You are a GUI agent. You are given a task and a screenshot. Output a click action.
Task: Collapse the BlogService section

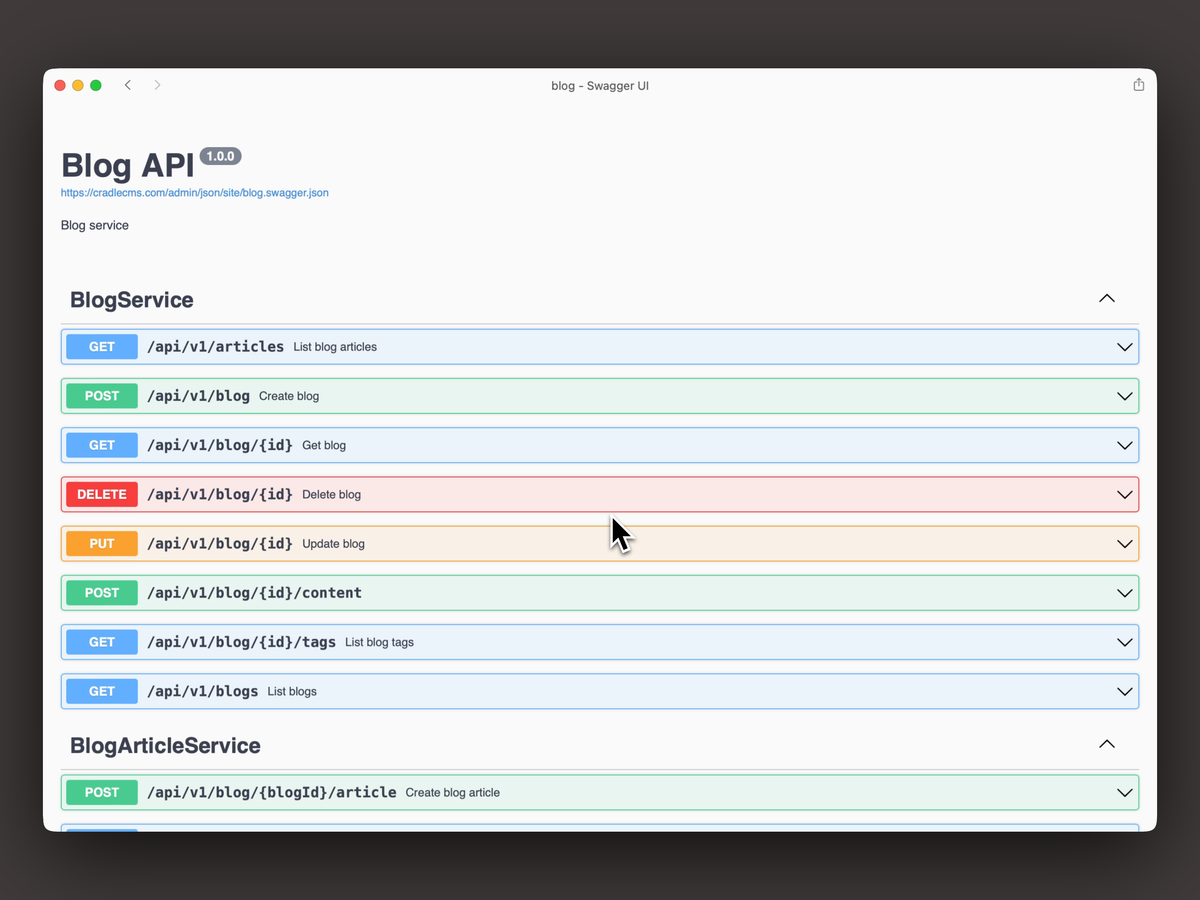click(x=1107, y=298)
